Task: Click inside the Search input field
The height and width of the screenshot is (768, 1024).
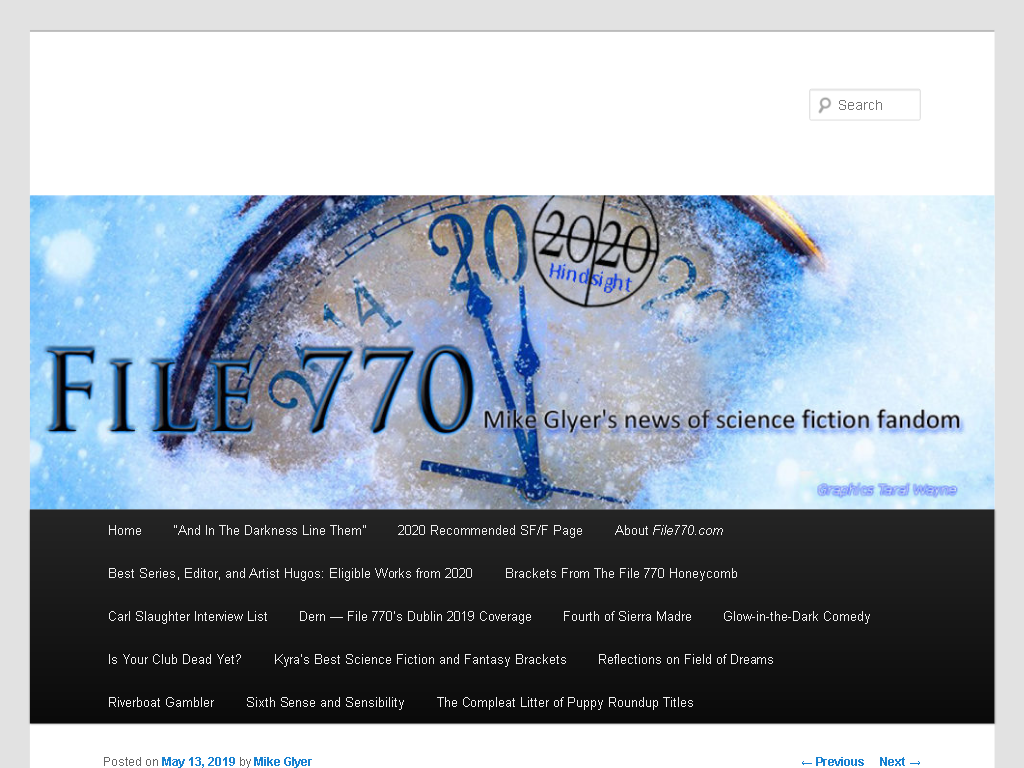Action: click(x=865, y=105)
